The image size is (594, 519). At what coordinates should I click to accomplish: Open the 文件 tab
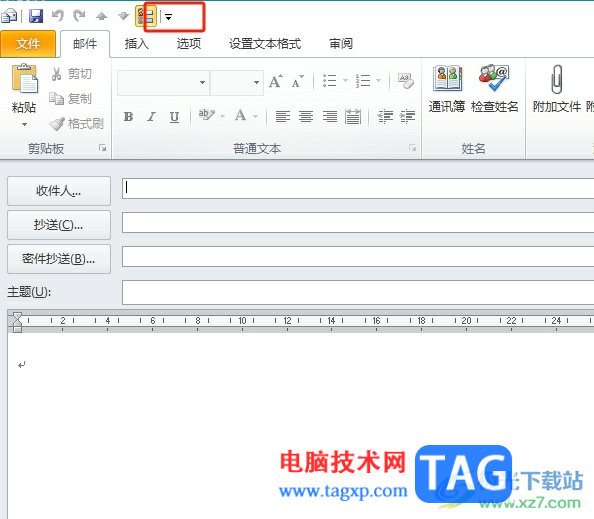tap(28, 44)
